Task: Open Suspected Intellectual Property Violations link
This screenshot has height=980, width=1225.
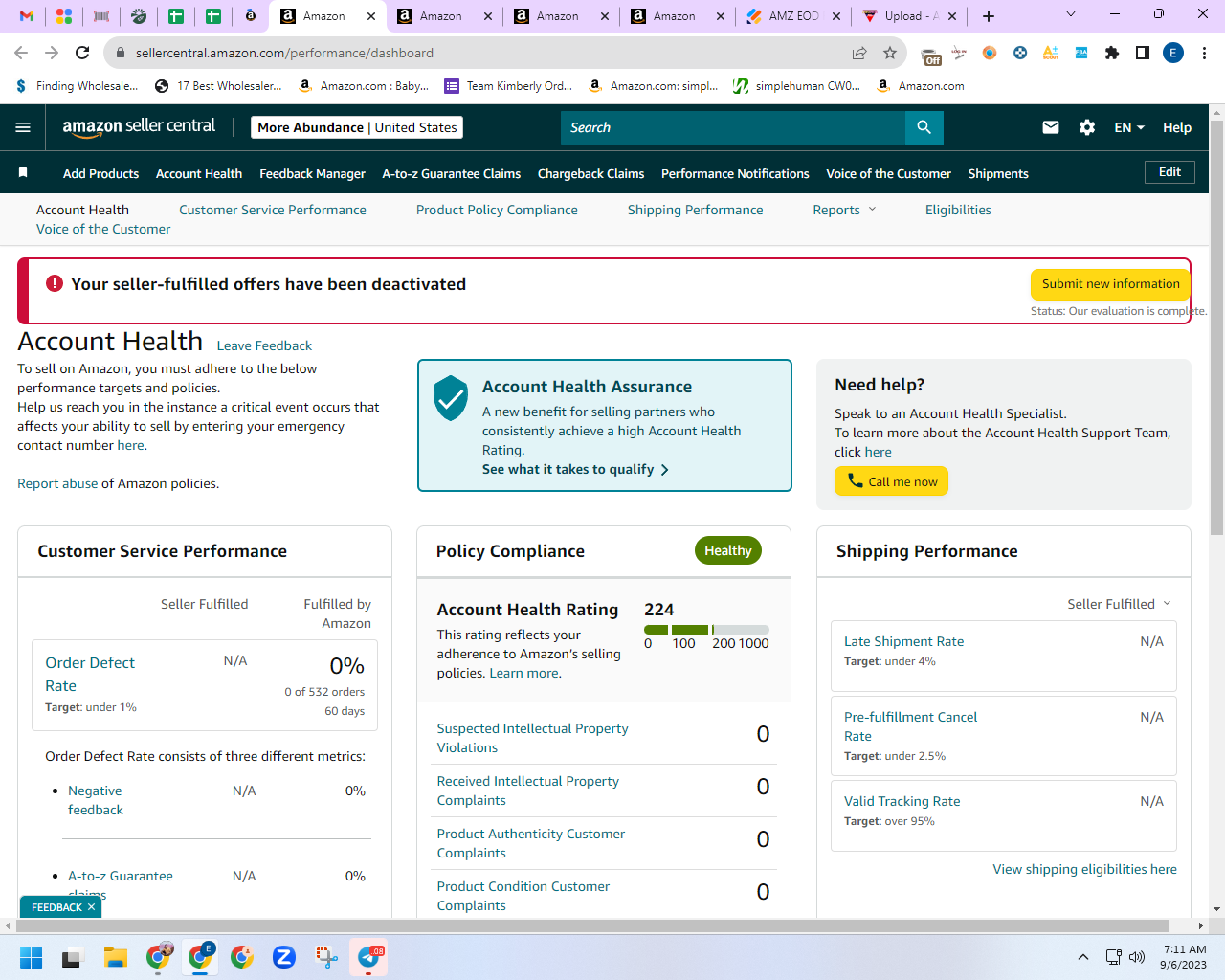Action: 533,738
